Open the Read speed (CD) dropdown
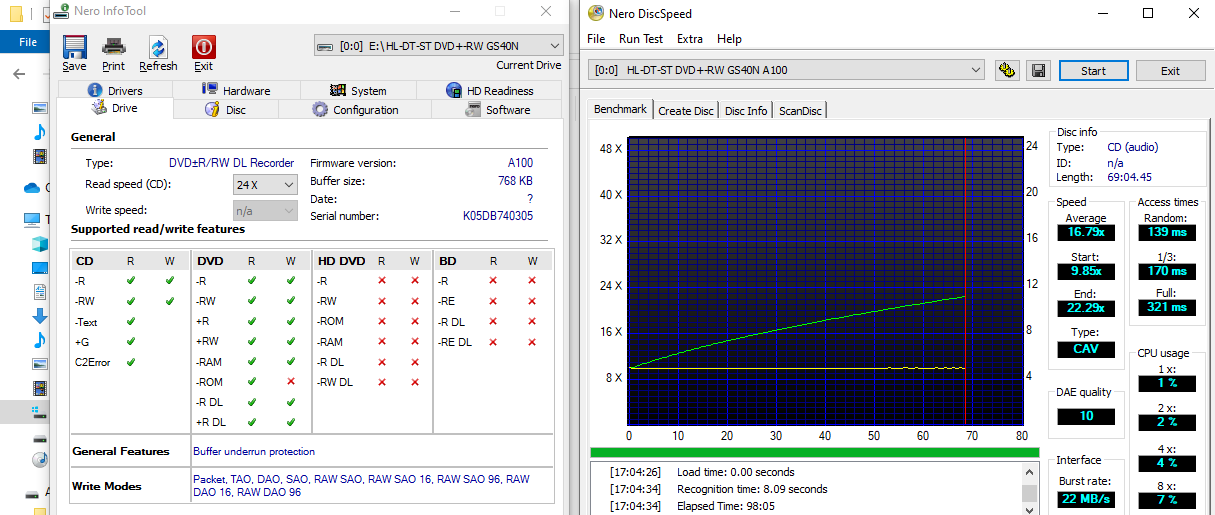This screenshot has width=1215, height=515. [288, 185]
